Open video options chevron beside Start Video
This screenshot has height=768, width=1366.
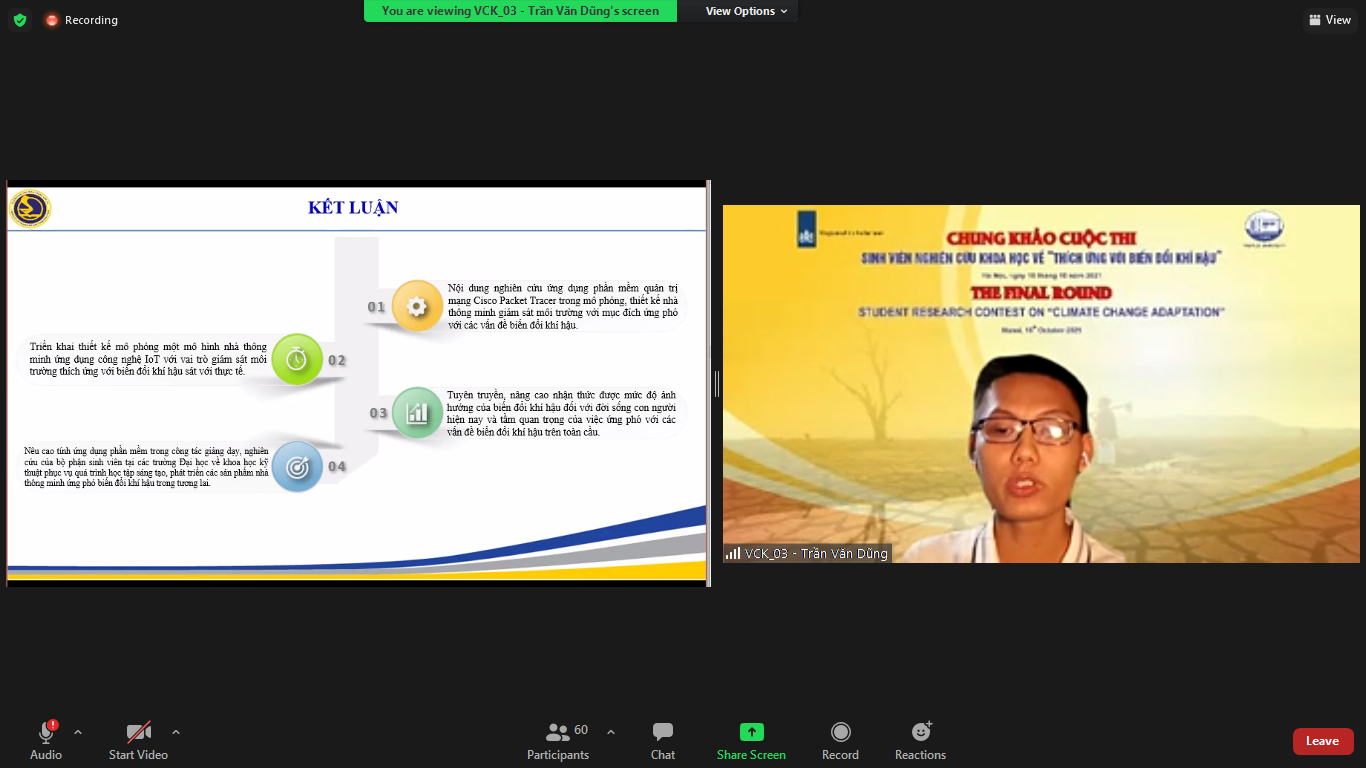tap(176, 732)
